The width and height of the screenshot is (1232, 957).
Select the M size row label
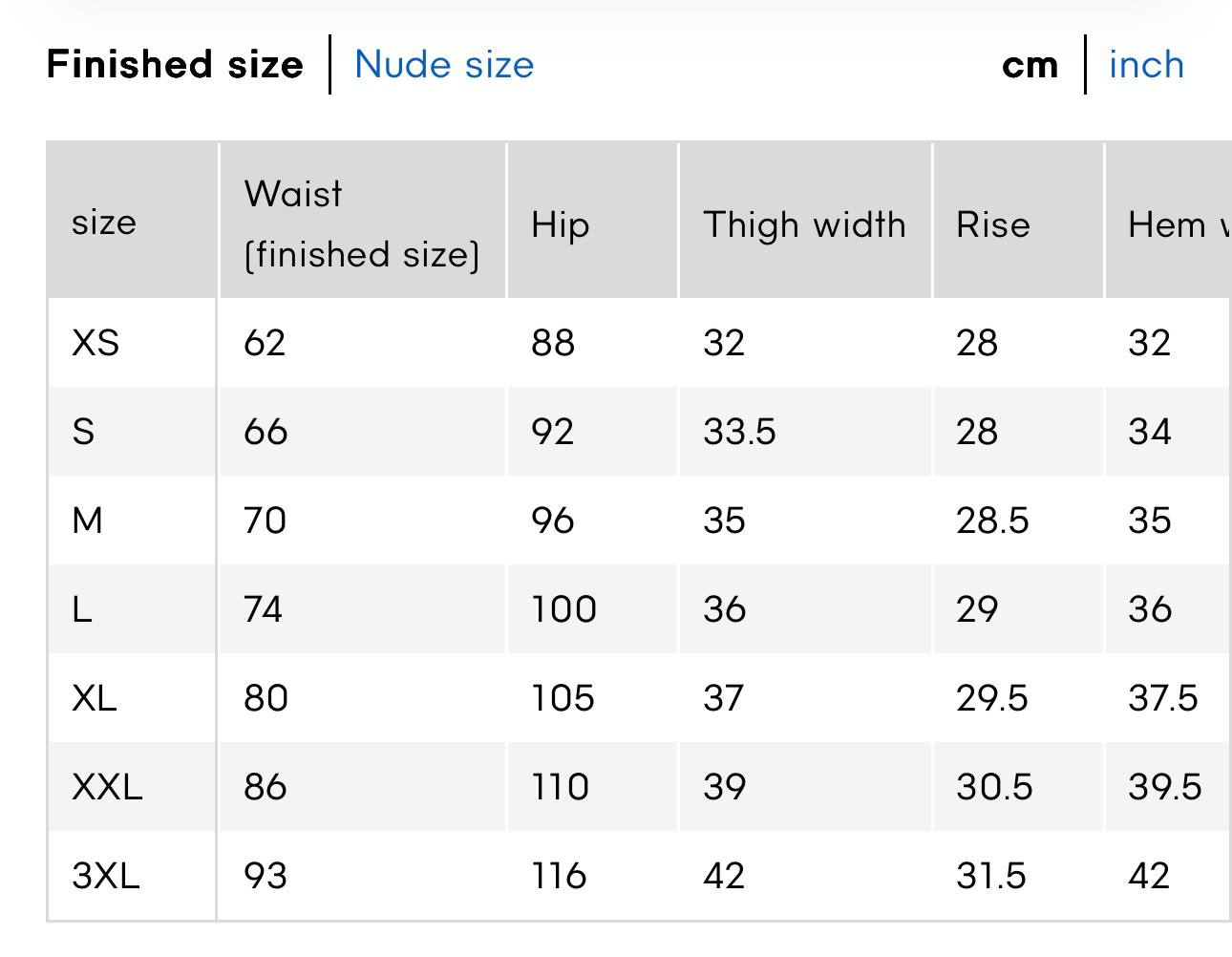pyautogui.click(x=87, y=520)
